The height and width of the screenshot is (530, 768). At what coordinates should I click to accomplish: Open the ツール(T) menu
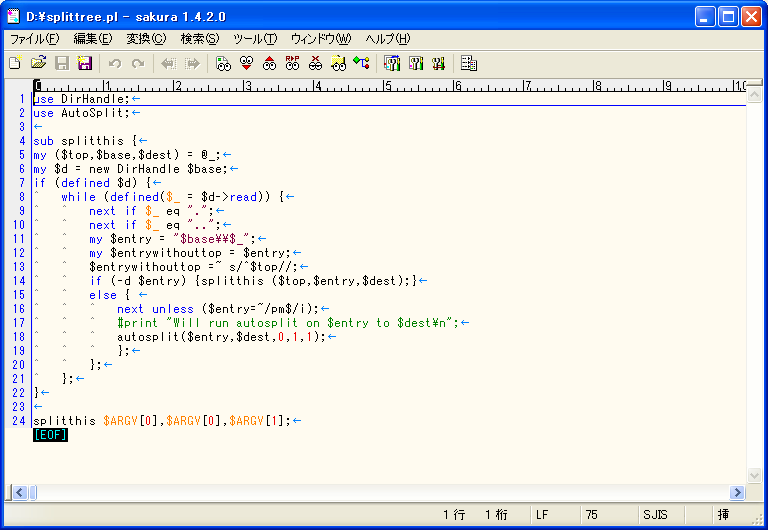(x=254, y=39)
